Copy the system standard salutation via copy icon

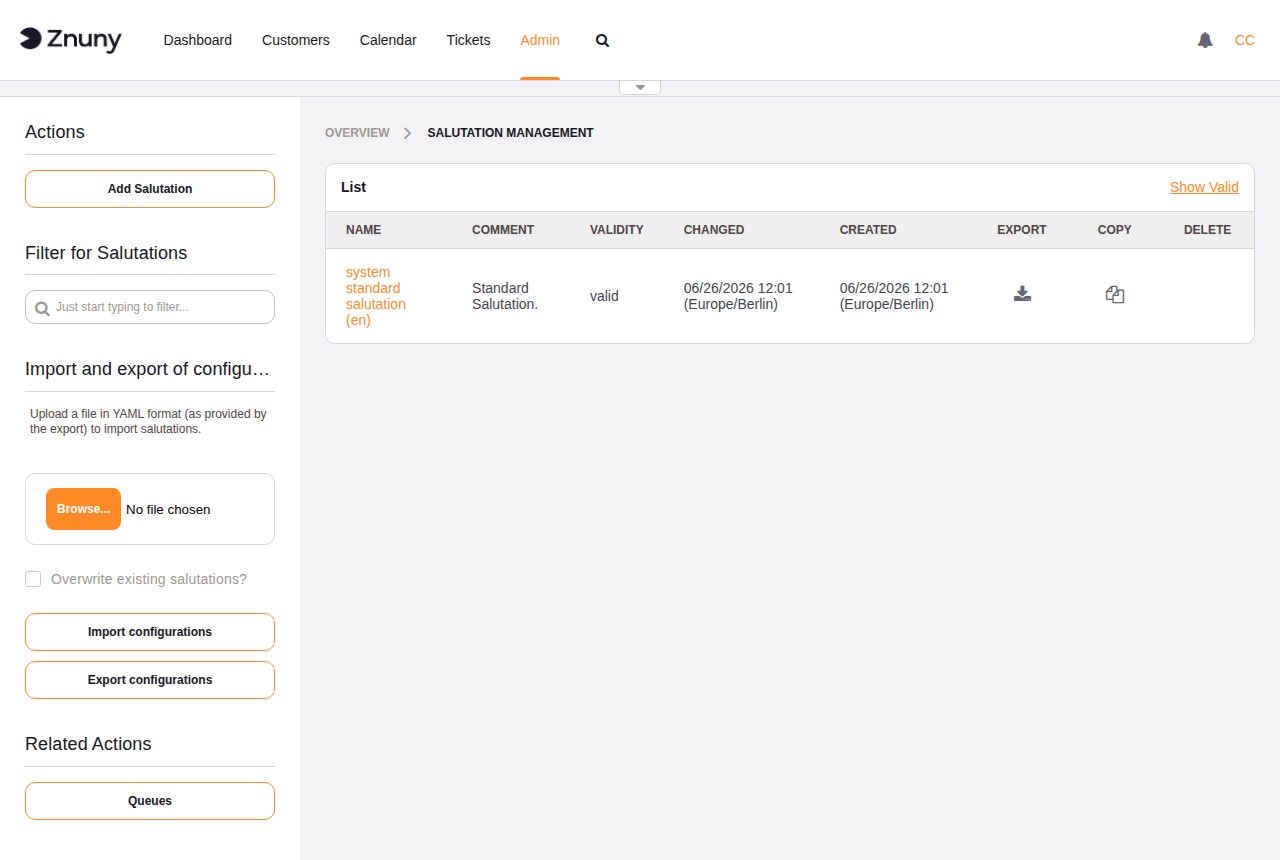1115,294
